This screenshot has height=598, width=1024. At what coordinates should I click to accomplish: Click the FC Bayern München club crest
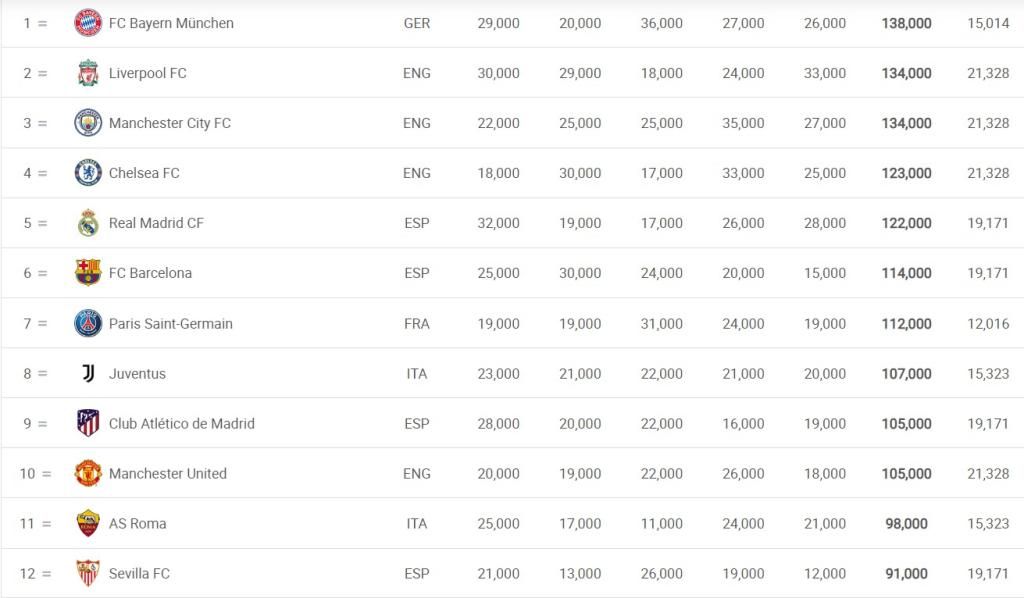(x=88, y=23)
